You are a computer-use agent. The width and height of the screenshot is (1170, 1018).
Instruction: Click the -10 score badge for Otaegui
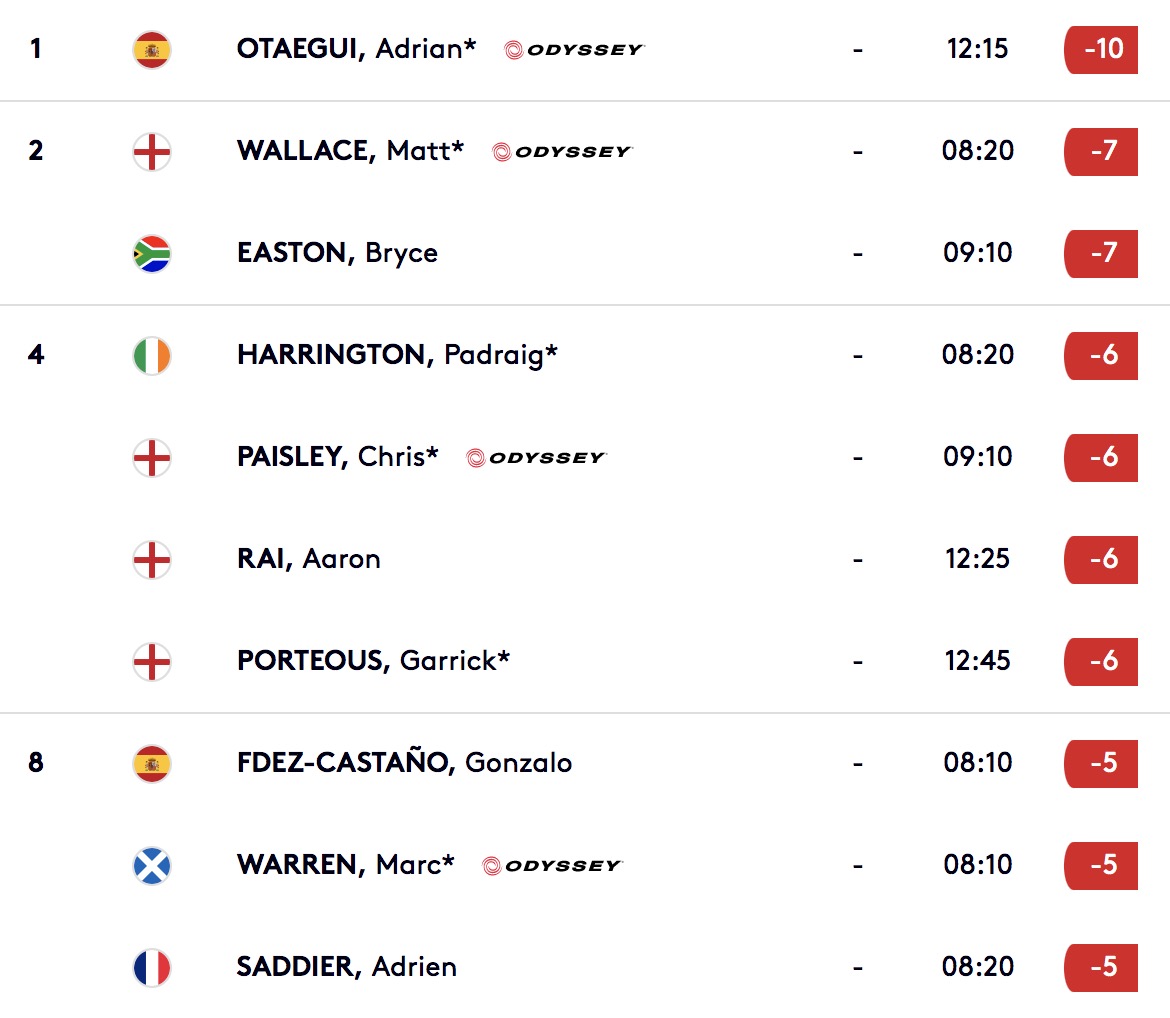pos(1101,50)
